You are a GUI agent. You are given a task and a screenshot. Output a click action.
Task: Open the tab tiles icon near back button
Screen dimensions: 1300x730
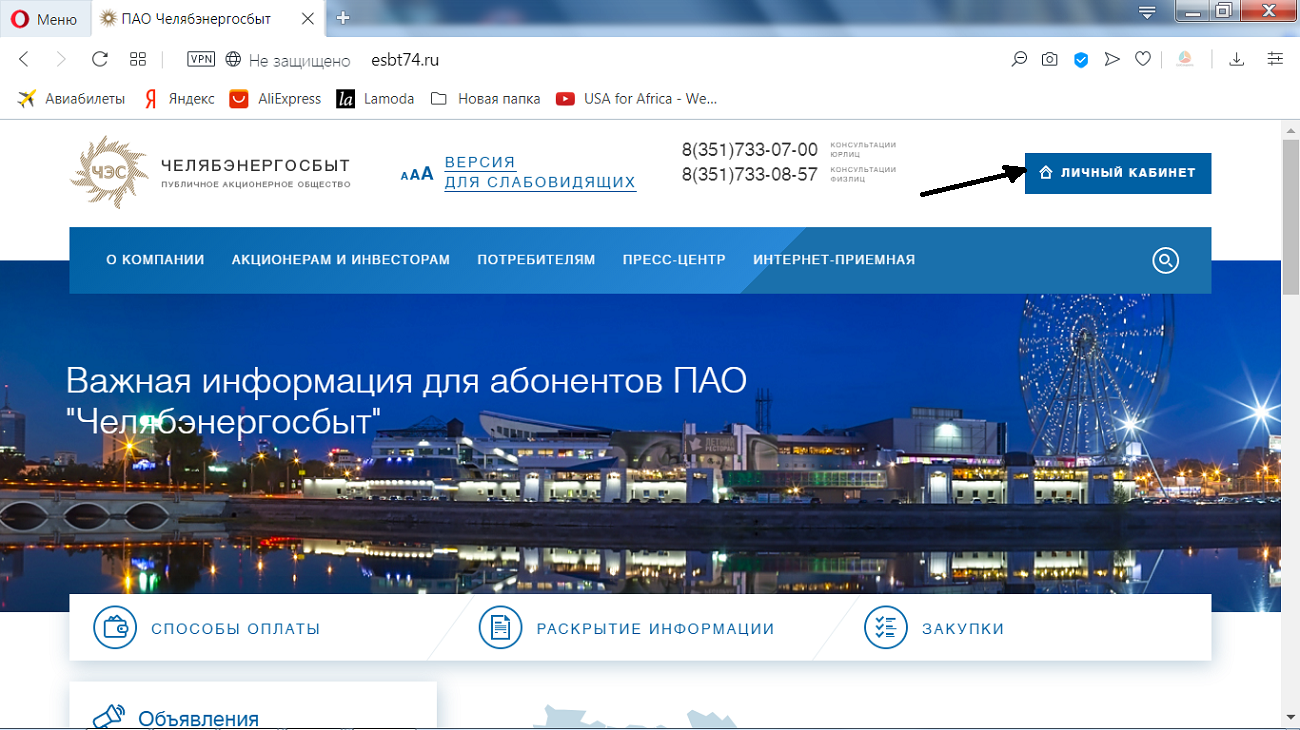coord(139,59)
